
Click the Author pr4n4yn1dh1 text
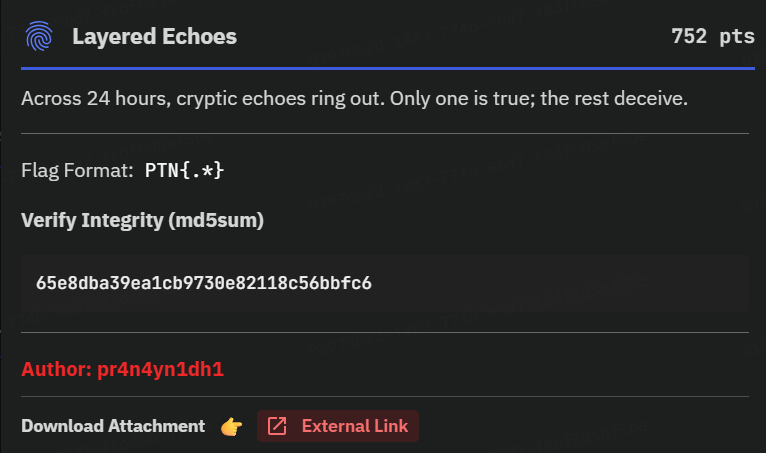pos(123,369)
